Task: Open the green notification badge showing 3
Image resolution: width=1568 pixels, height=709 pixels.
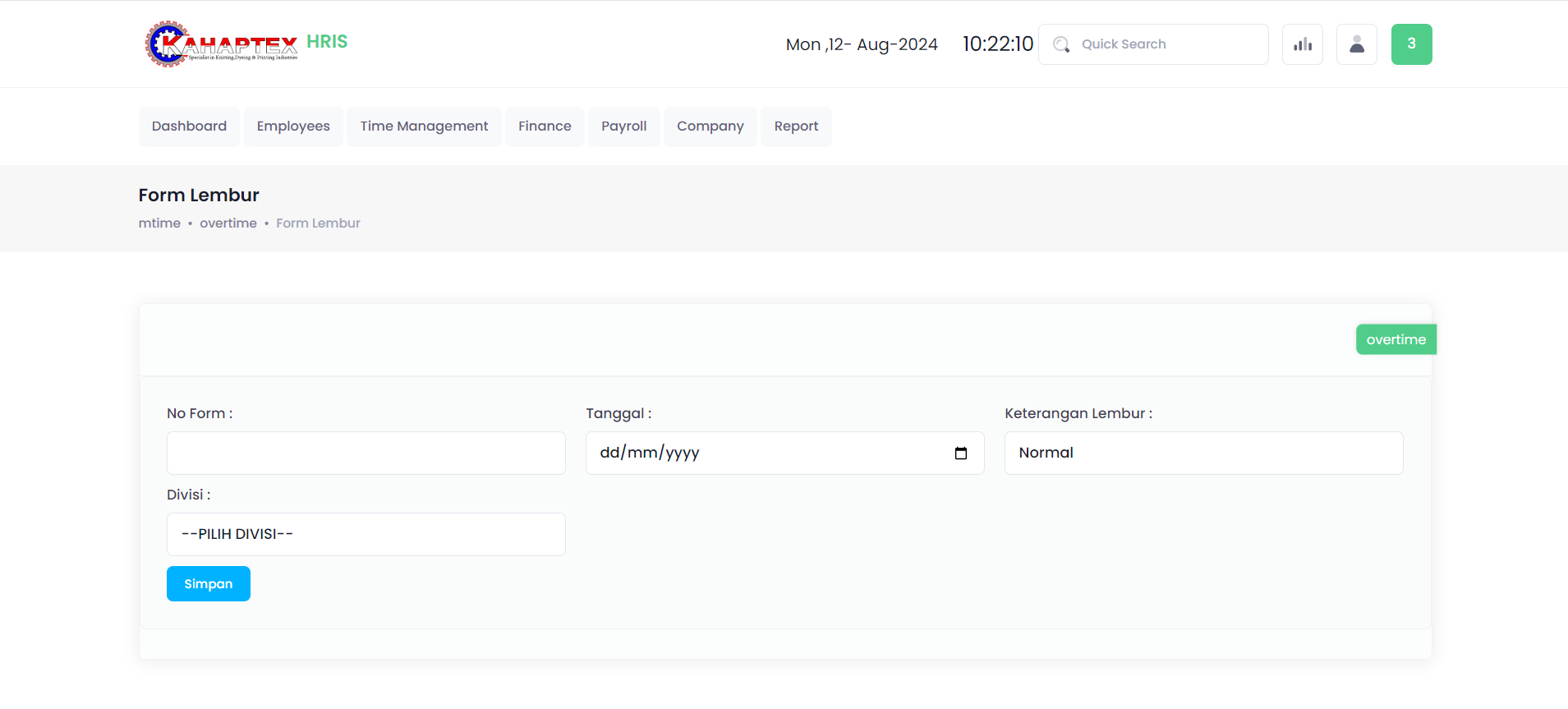Action: pos(1410,44)
